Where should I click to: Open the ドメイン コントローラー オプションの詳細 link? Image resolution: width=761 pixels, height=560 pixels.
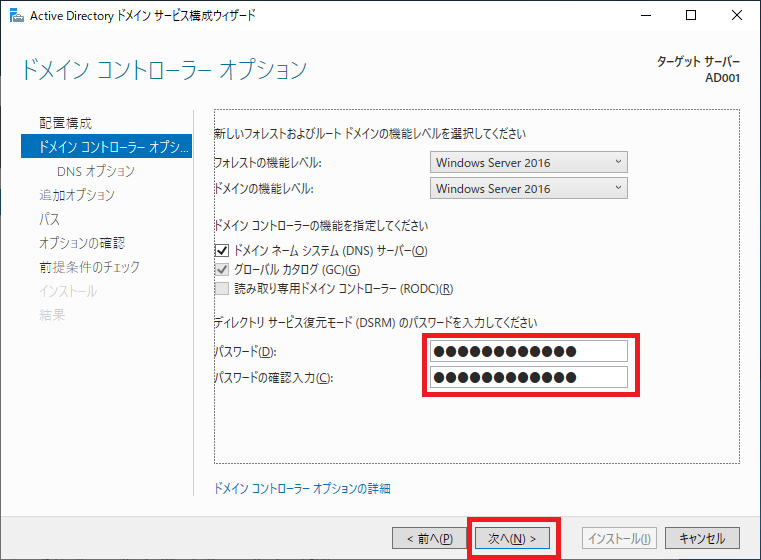tap(302, 488)
